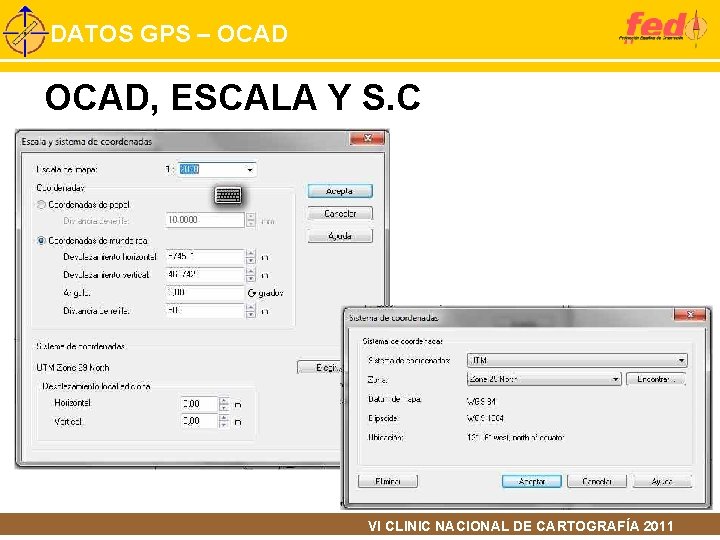Click the compass logo in slide header

25,31
